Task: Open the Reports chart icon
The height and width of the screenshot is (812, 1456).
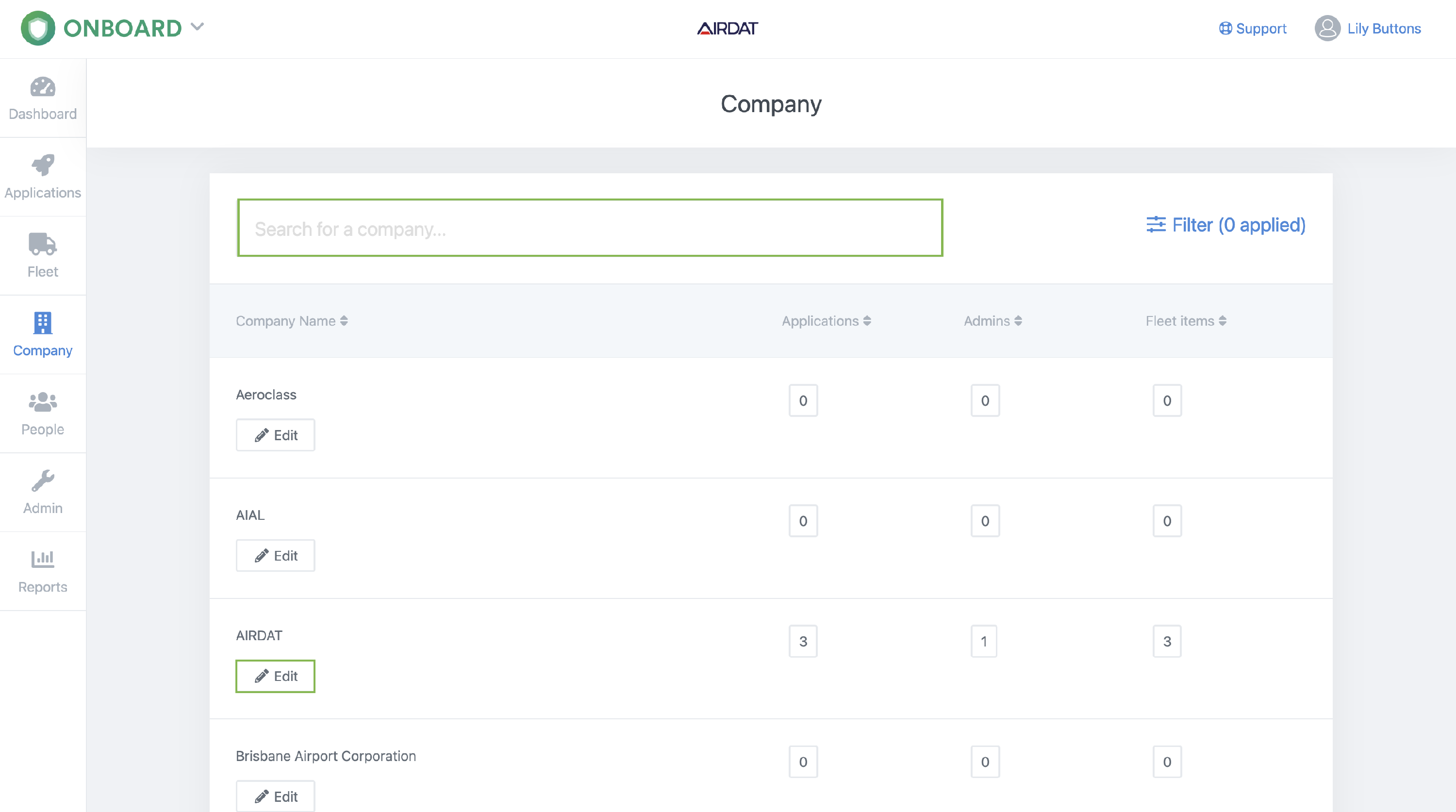Action: [42, 560]
